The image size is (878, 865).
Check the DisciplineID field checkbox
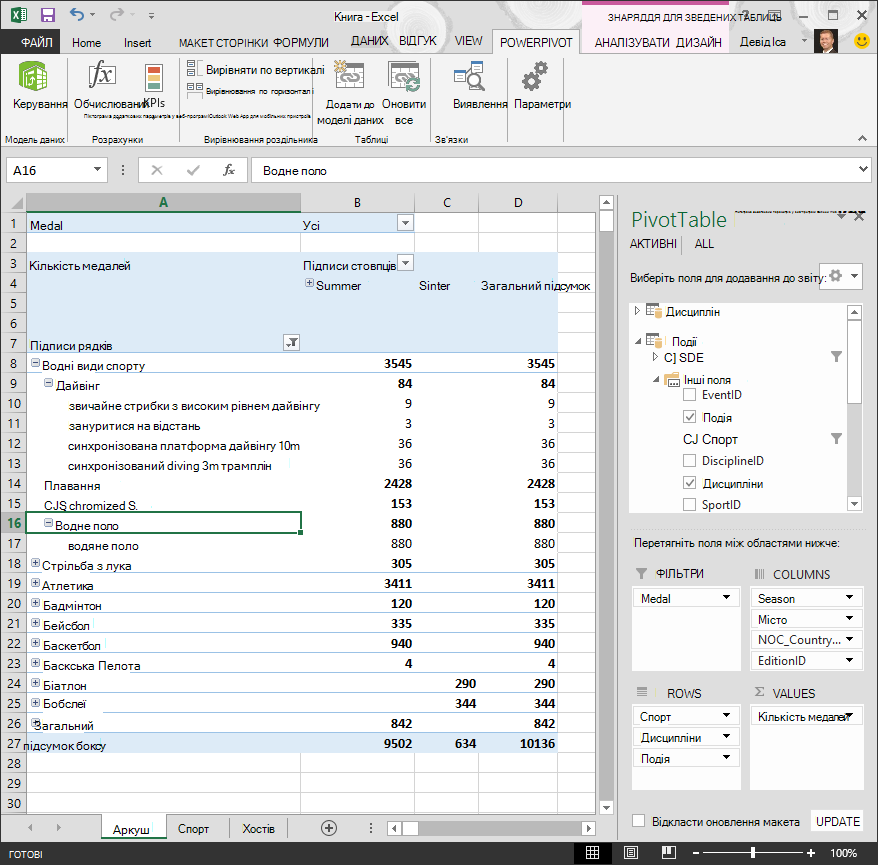pos(690,461)
